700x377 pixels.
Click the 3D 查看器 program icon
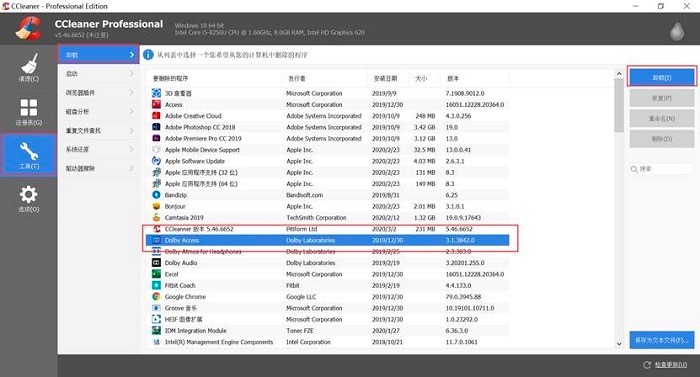click(x=156, y=93)
